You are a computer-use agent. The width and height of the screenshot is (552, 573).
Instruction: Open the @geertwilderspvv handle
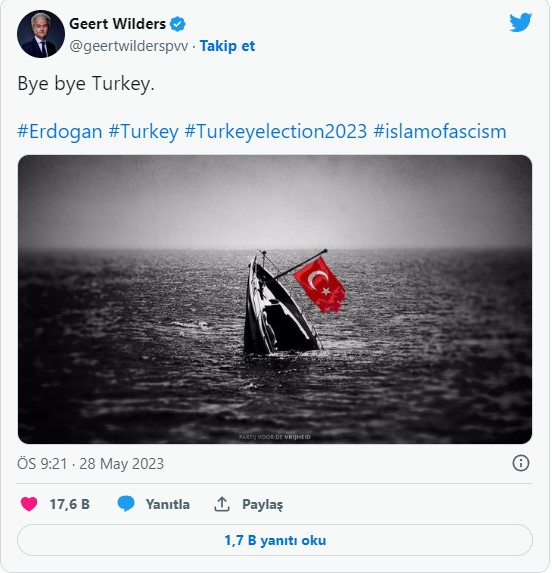(x=129, y=46)
